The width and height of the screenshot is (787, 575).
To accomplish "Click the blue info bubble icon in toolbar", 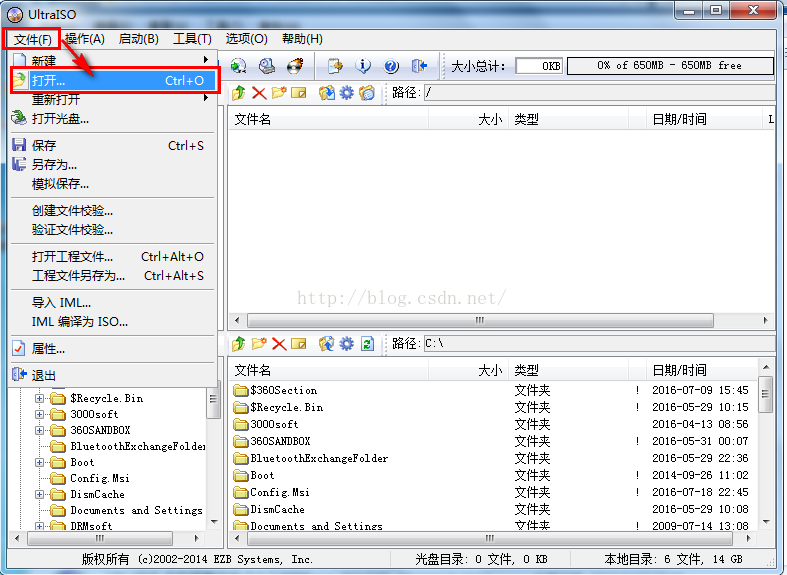I will (x=363, y=66).
